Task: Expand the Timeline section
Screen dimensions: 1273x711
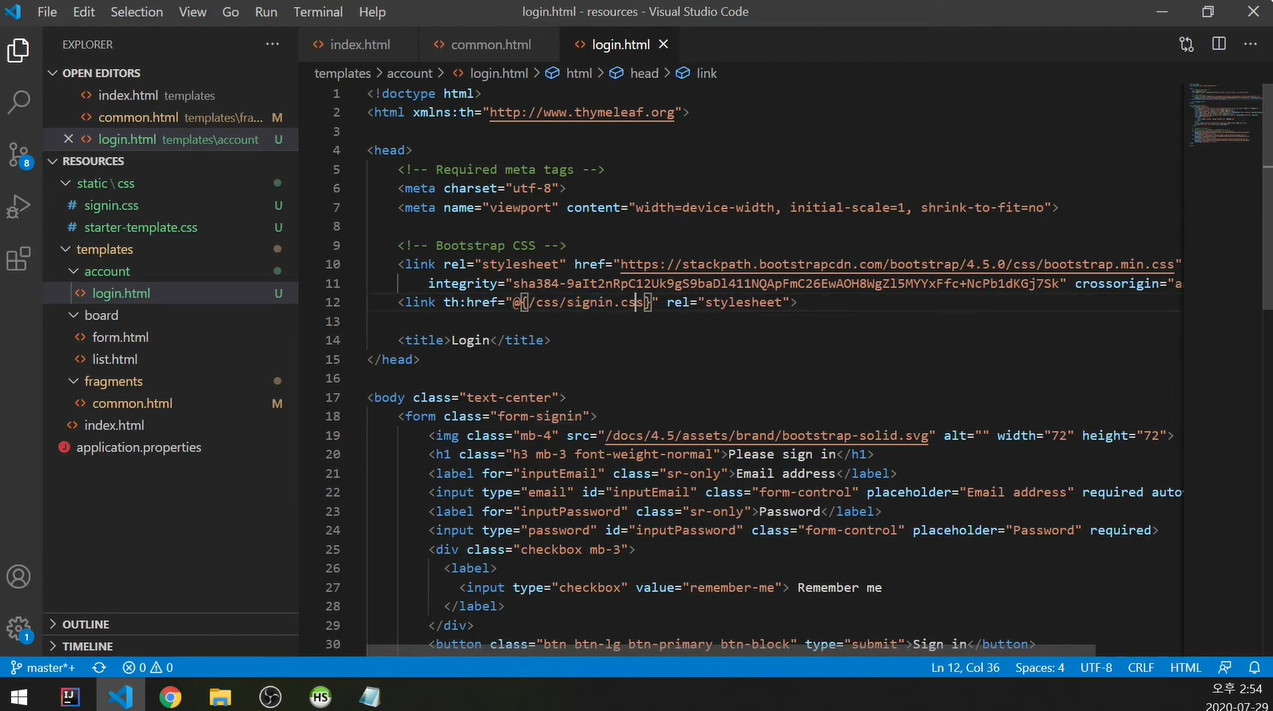Action: click(170, 646)
